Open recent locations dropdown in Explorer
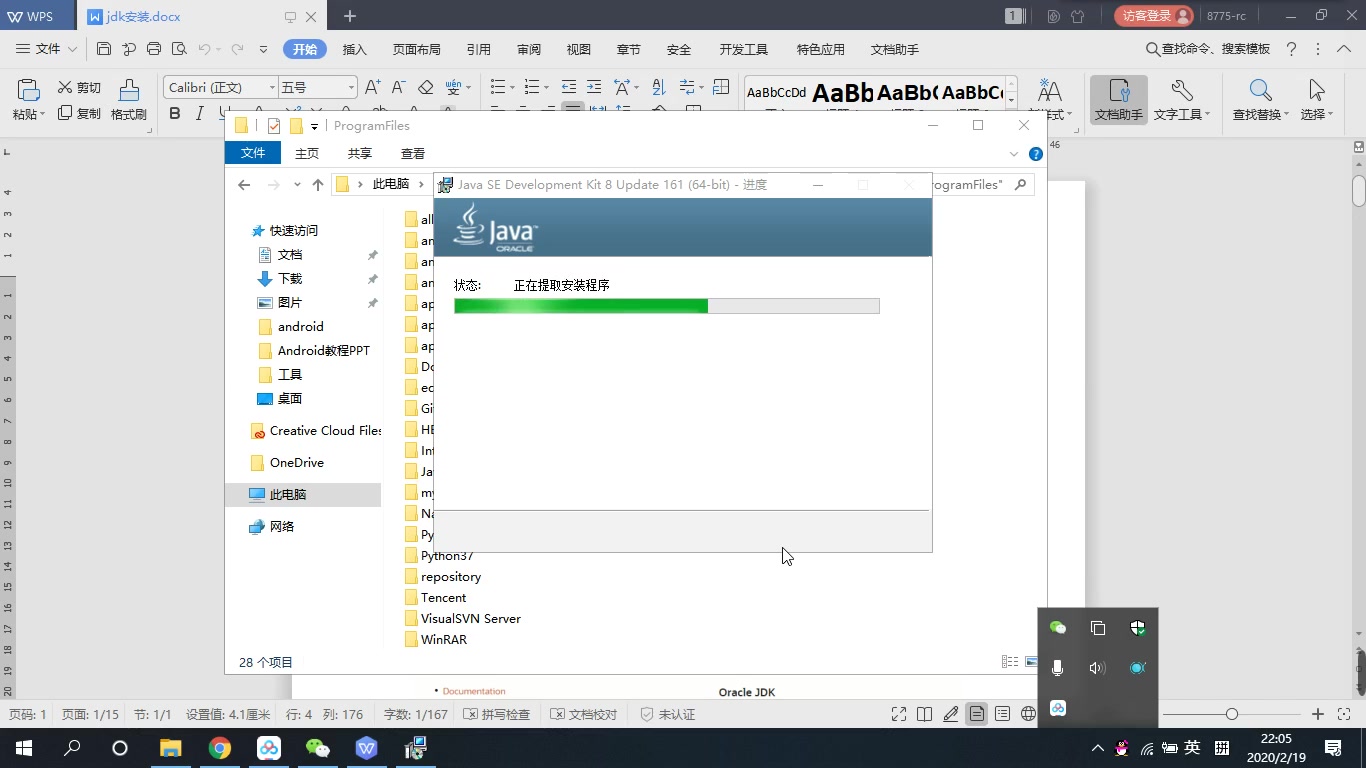Viewport: 1366px width, 768px height. click(x=297, y=185)
